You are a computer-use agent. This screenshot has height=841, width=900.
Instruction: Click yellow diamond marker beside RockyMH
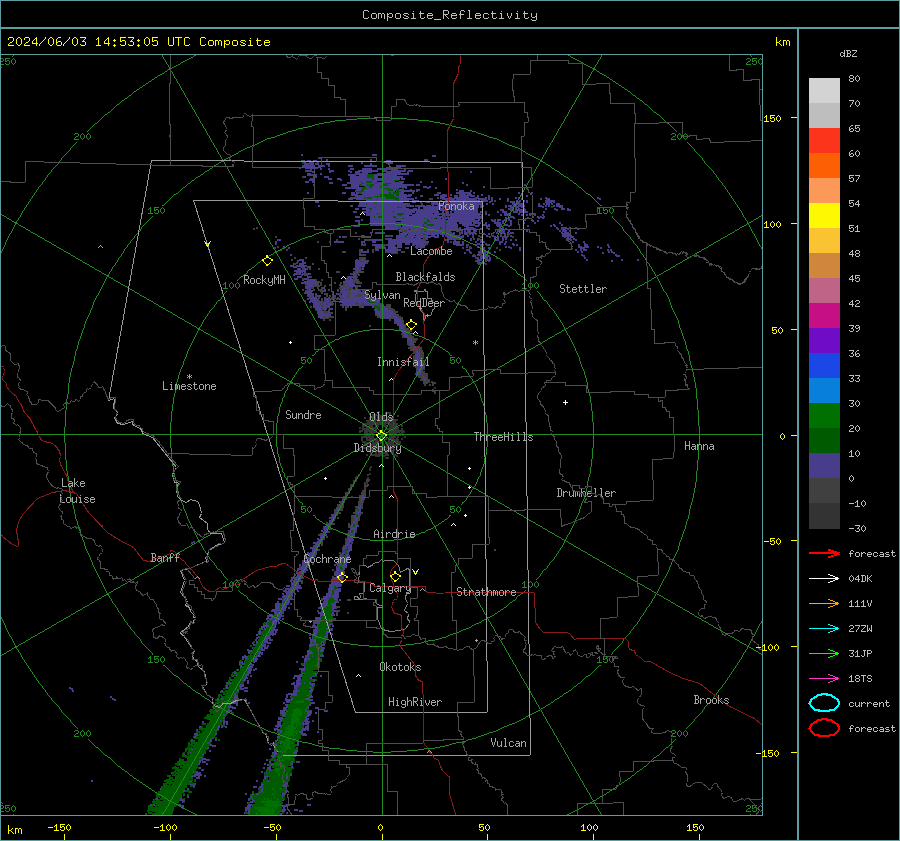[x=267, y=261]
